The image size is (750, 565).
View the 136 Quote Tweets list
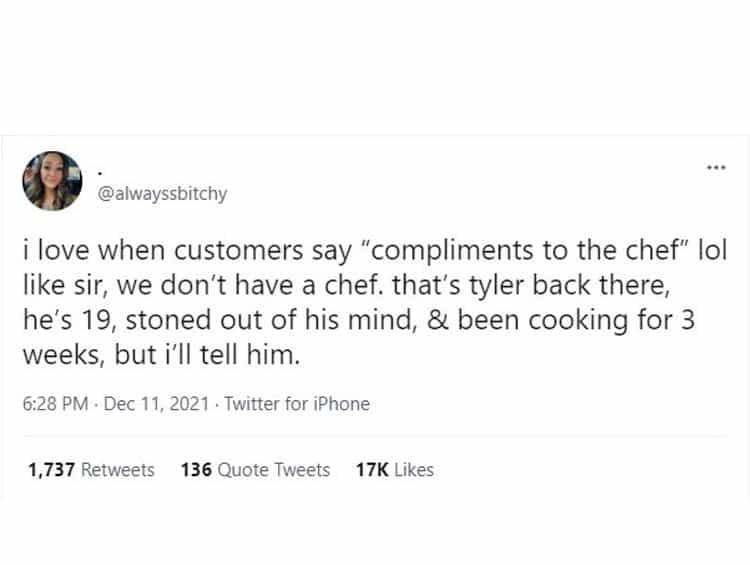pyautogui.click(x=255, y=469)
